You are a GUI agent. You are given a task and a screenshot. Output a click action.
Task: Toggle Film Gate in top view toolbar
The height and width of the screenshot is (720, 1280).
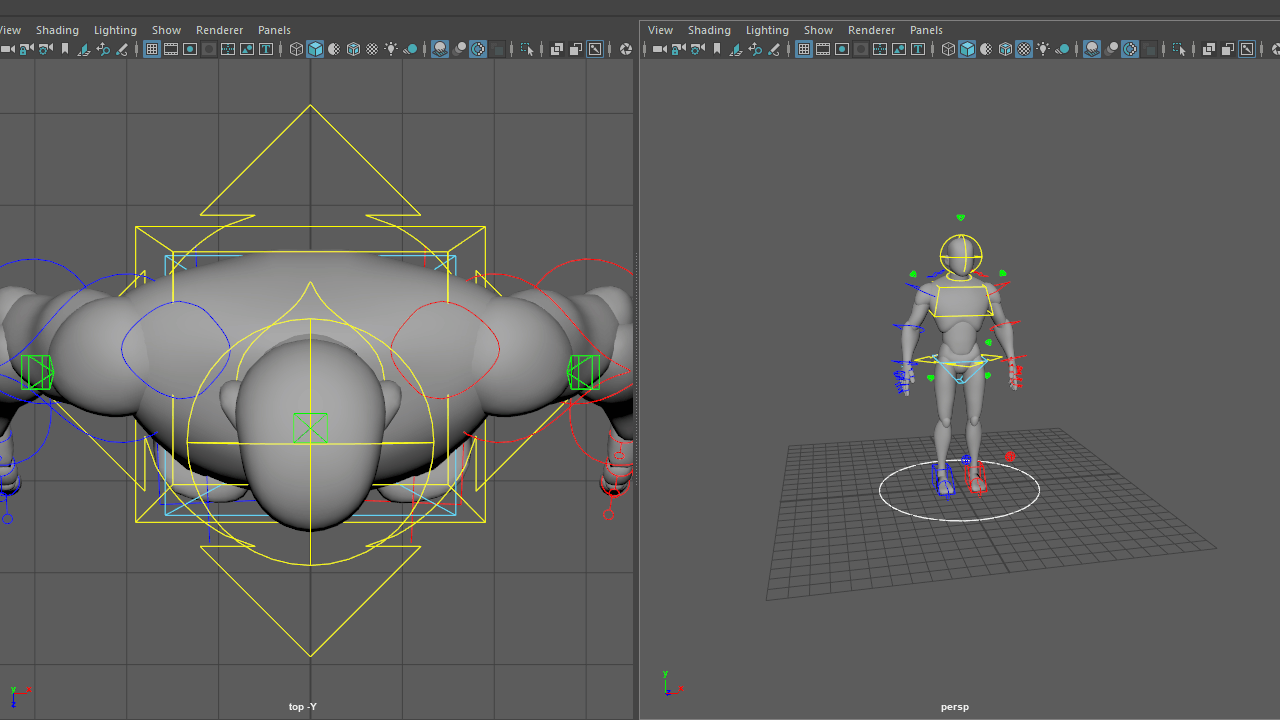click(171, 49)
